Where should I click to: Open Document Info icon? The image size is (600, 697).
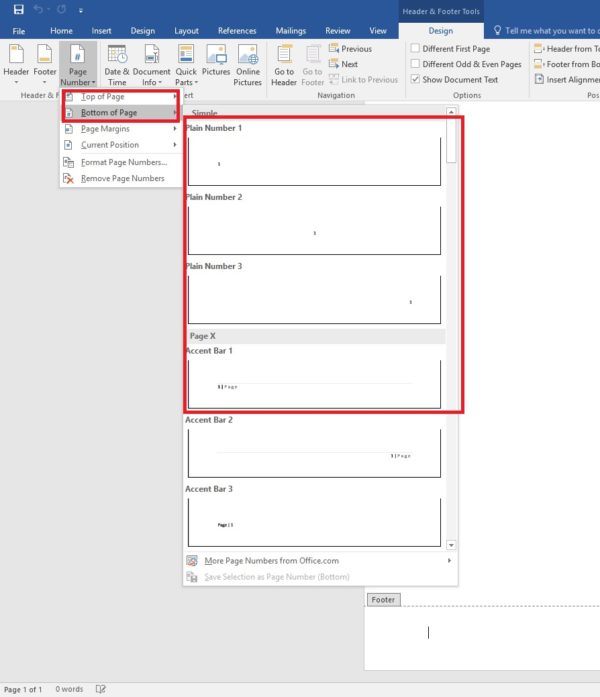click(151, 63)
